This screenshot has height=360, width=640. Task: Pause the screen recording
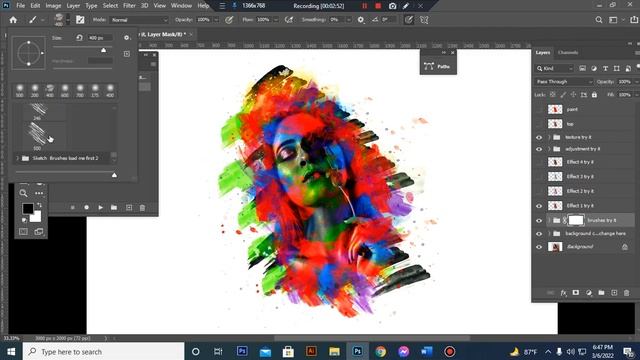coord(364,6)
